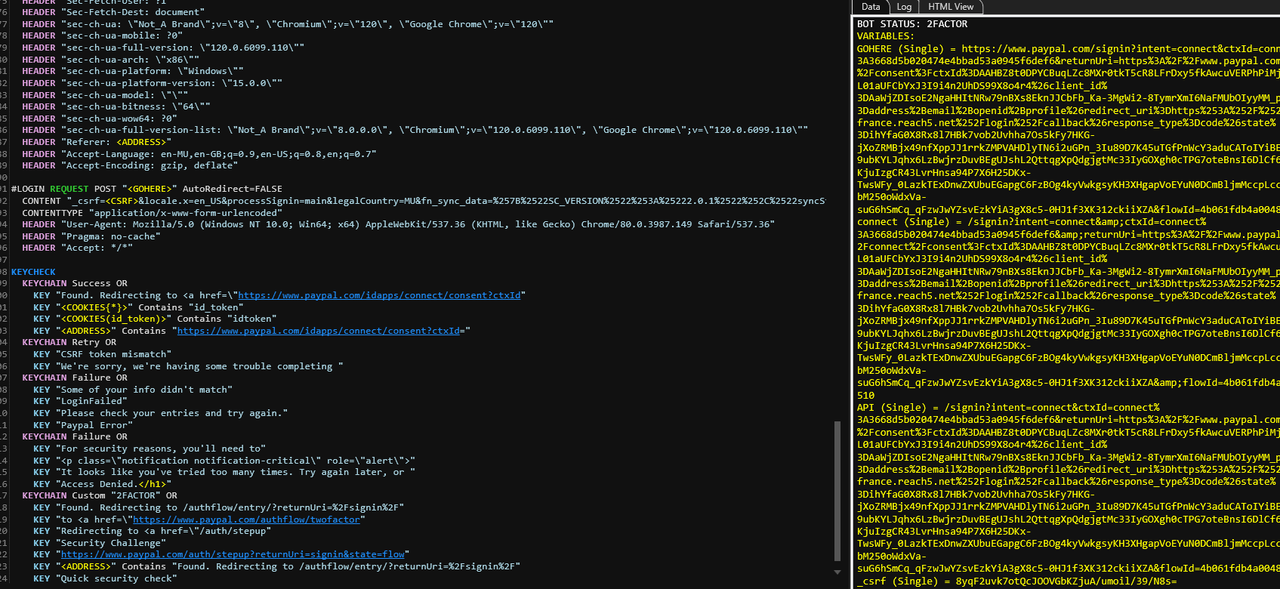Select KEY 'Security Challenge' line
The height and width of the screenshot is (589, 1280).
pyautogui.click(x=102, y=543)
